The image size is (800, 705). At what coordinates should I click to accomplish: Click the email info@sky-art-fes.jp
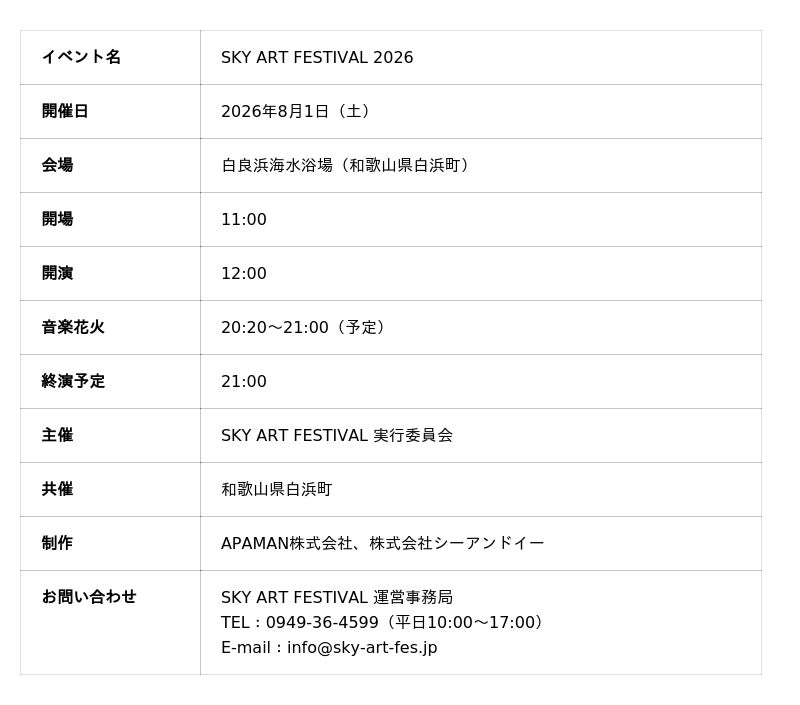point(362,648)
